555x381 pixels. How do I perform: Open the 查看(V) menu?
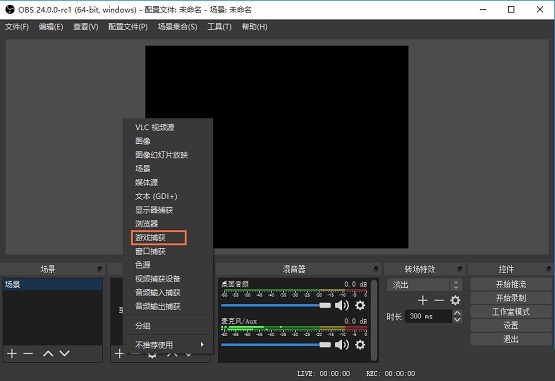pos(86,27)
